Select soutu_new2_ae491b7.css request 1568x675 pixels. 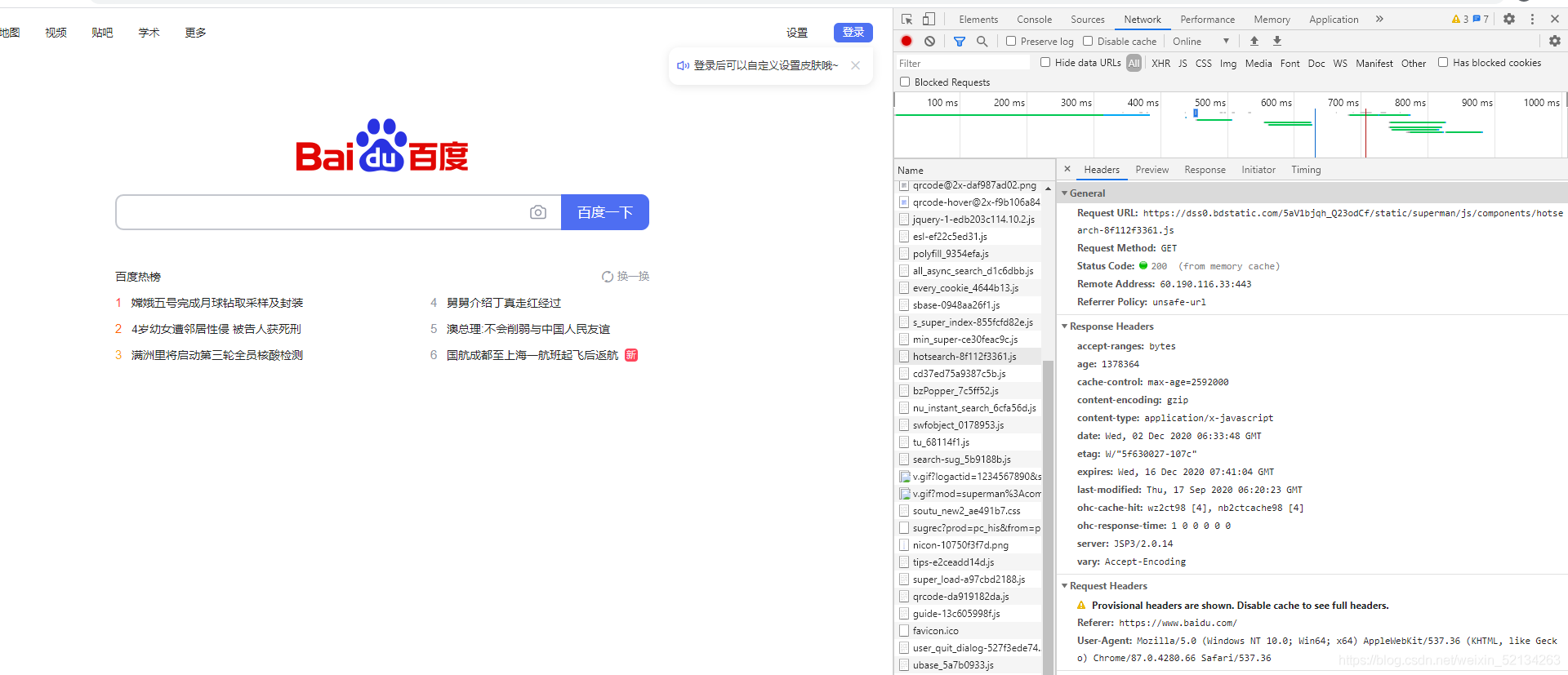(x=968, y=511)
